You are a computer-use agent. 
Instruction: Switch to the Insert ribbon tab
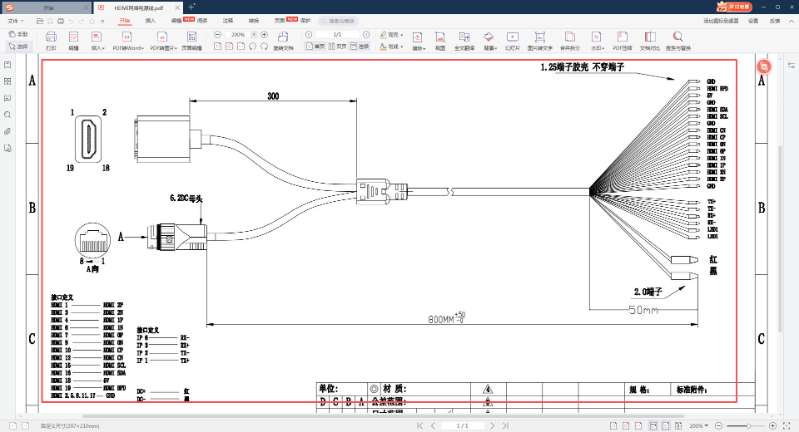pos(150,20)
